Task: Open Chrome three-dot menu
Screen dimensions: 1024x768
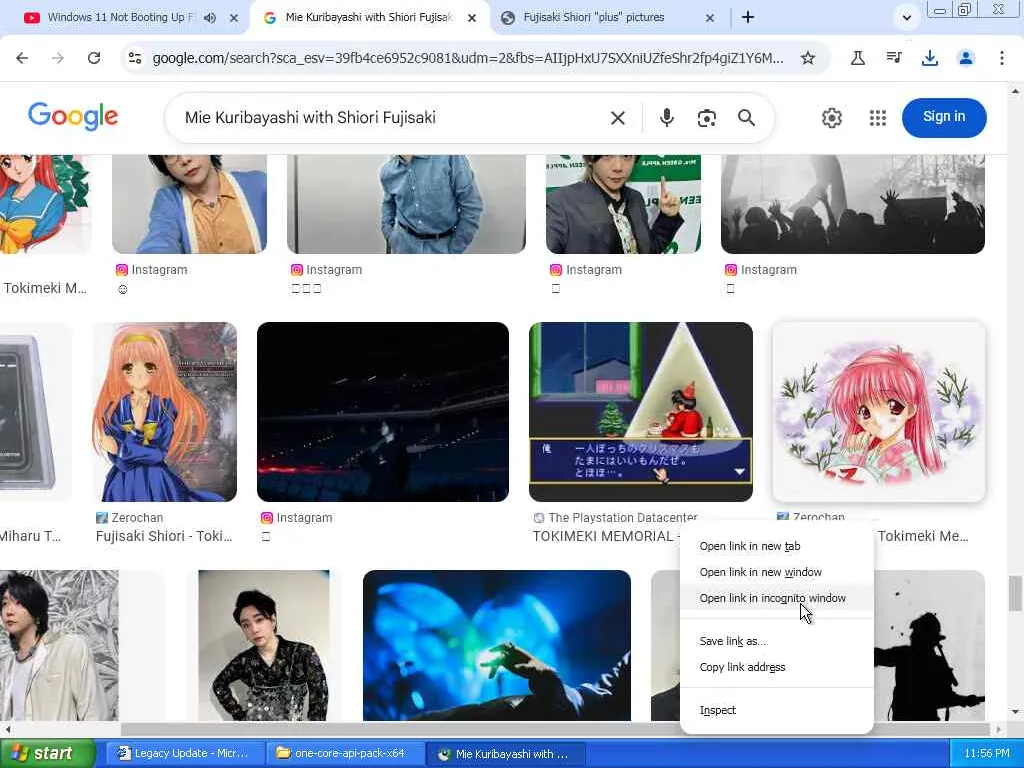Action: point(1002,58)
